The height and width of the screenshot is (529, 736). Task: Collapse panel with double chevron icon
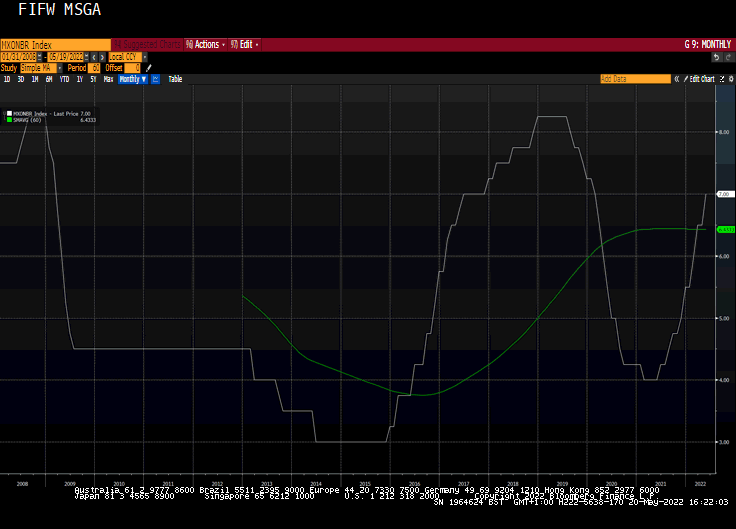coord(679,79)
